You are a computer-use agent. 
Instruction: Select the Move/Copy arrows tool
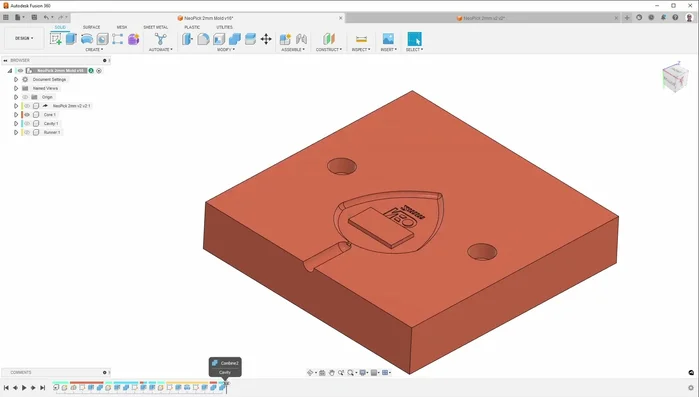pyautogui.click(x=266, y=39)
